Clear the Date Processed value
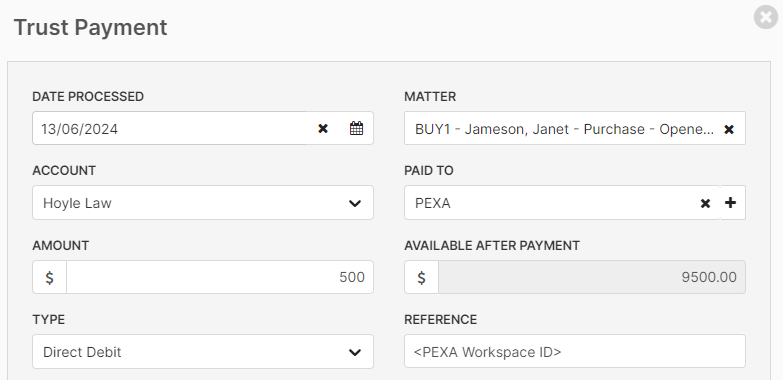This screenshot has height=380, width=783. coord(323,129)
